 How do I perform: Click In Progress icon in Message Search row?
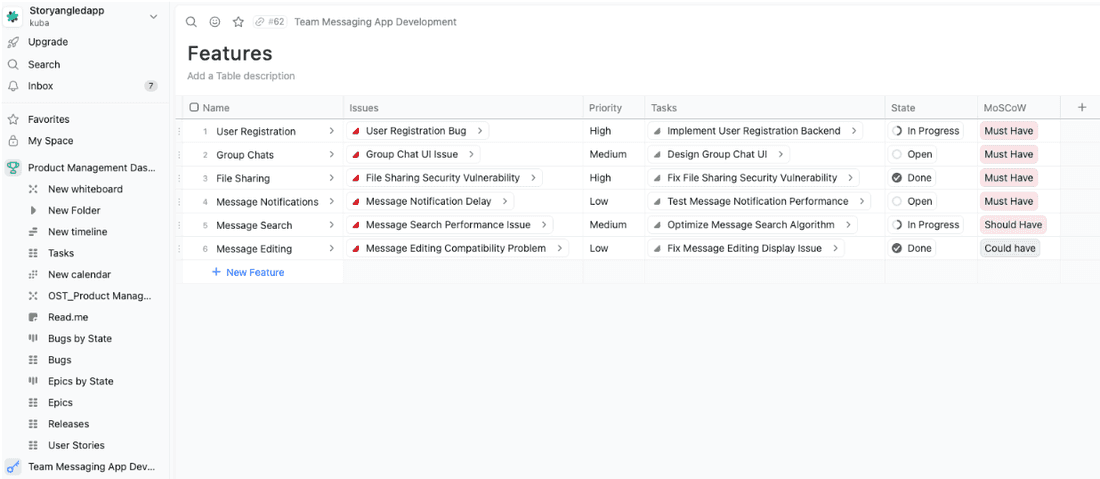(x=897, y=225)
